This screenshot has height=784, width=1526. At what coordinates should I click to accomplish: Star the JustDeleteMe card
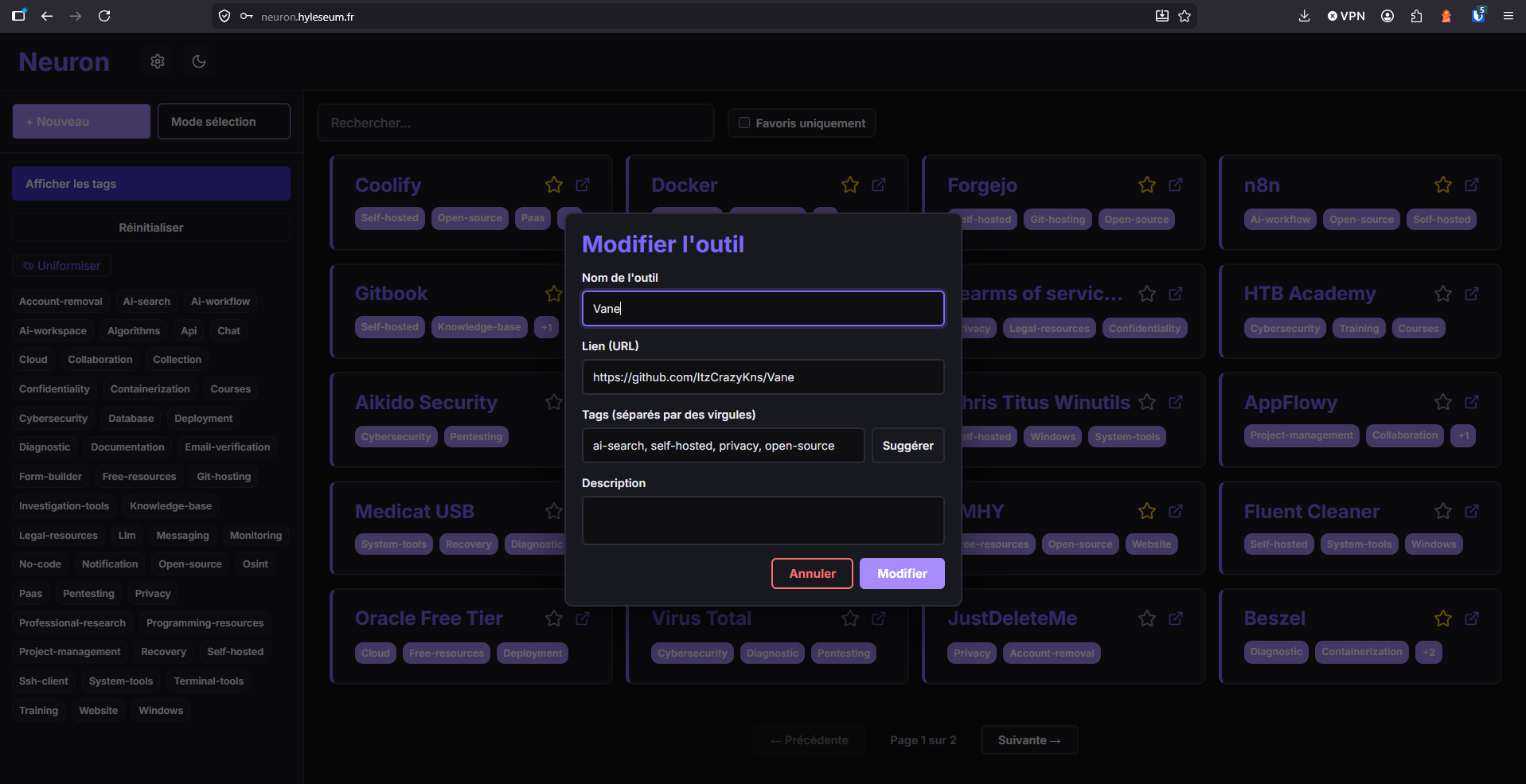pos(1147,618)
